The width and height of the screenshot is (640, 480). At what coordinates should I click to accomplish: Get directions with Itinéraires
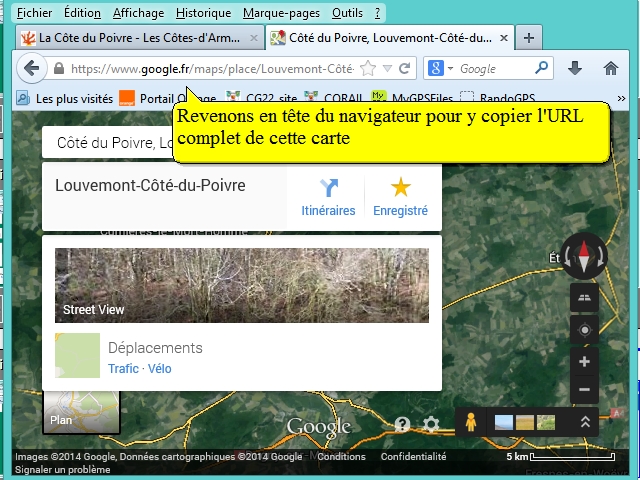328,198
